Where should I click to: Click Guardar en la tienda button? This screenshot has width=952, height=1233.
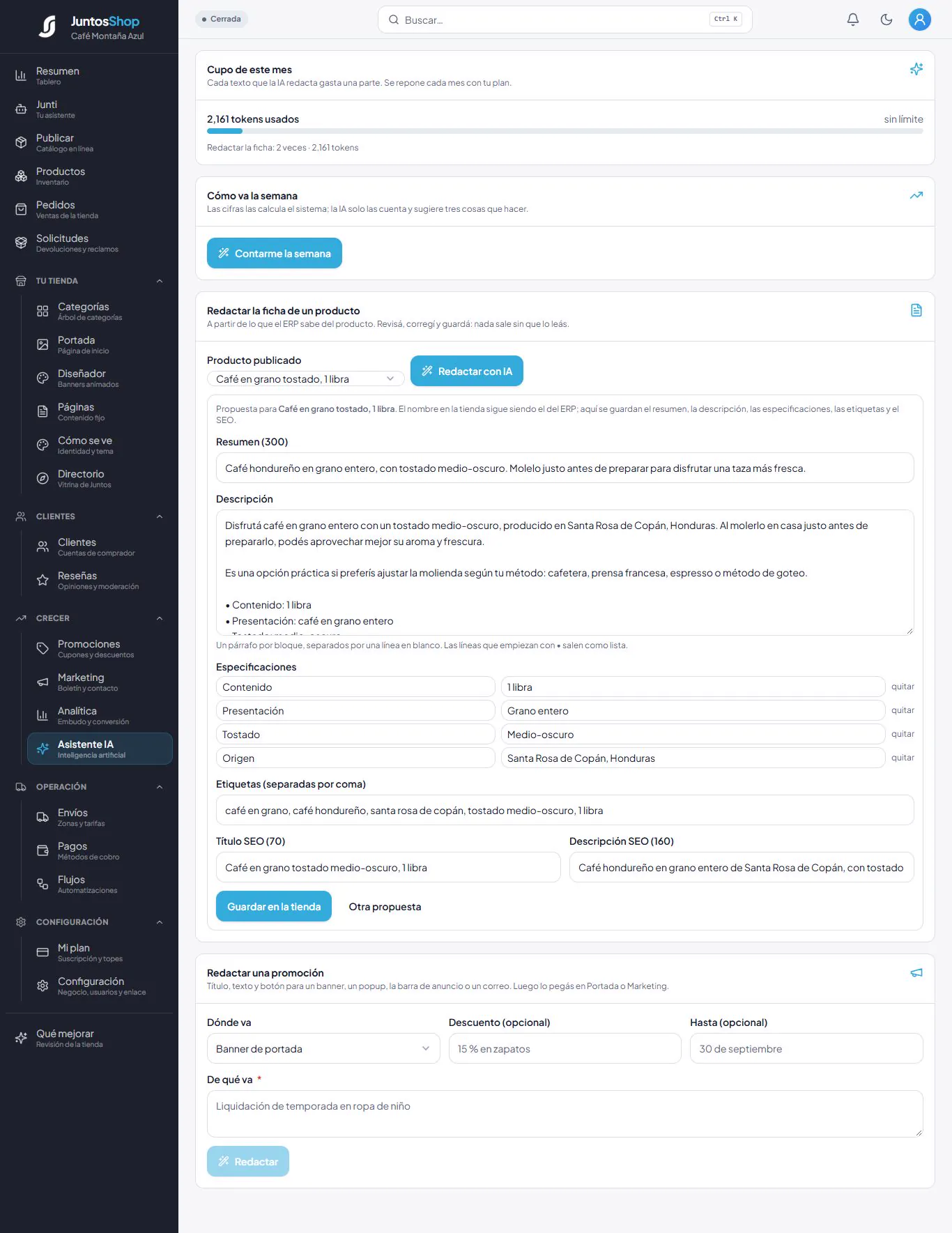pos(274,906)
